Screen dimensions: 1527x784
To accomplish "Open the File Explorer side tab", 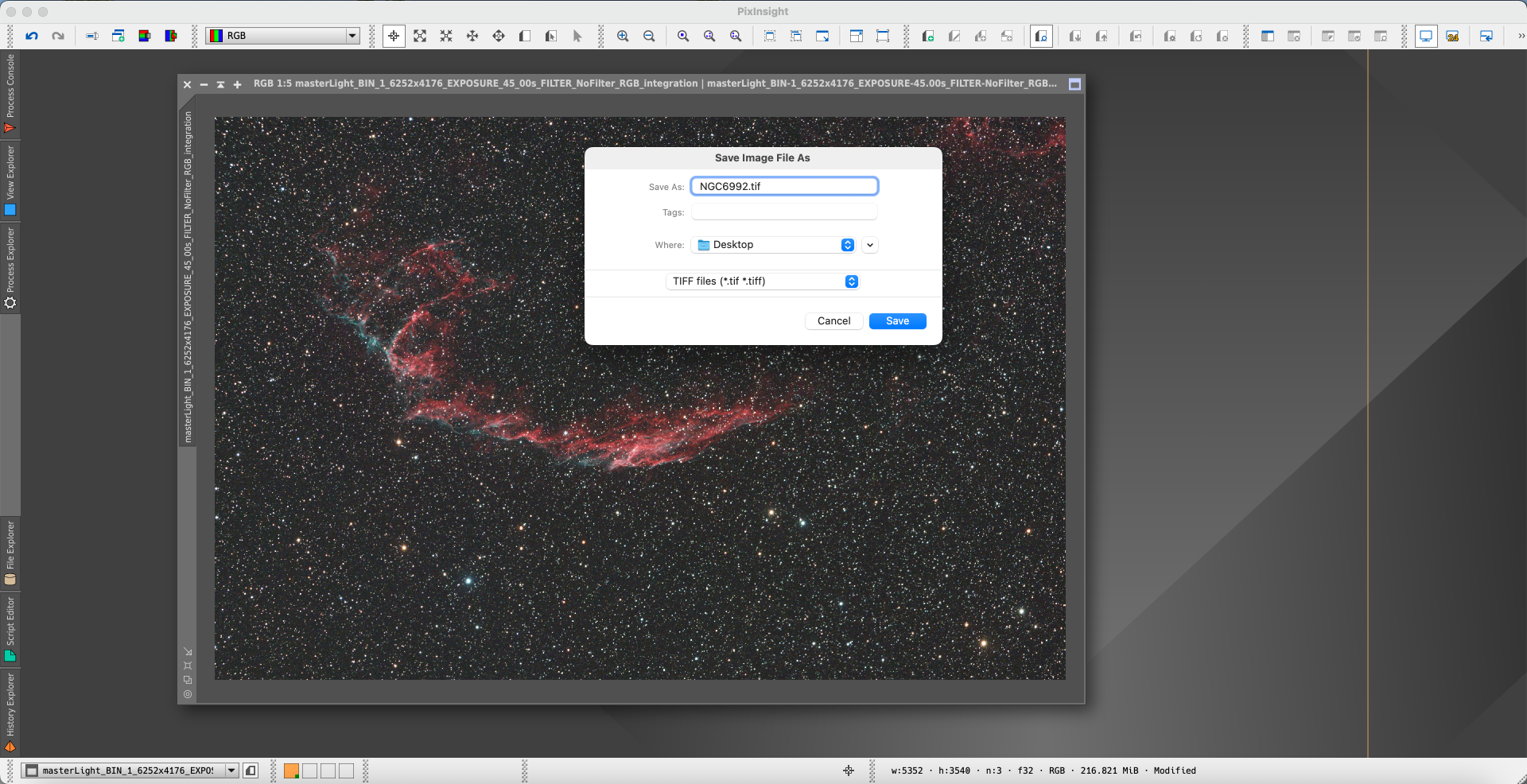I will click(10, 553).
